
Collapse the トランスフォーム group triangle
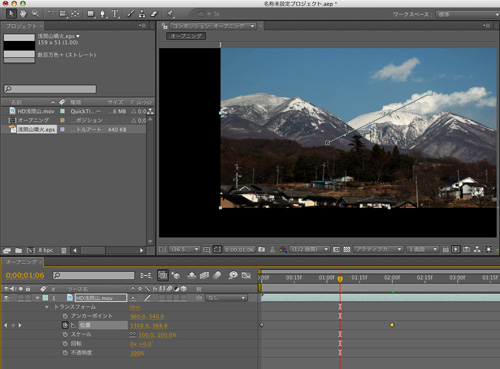click(47, 307)
